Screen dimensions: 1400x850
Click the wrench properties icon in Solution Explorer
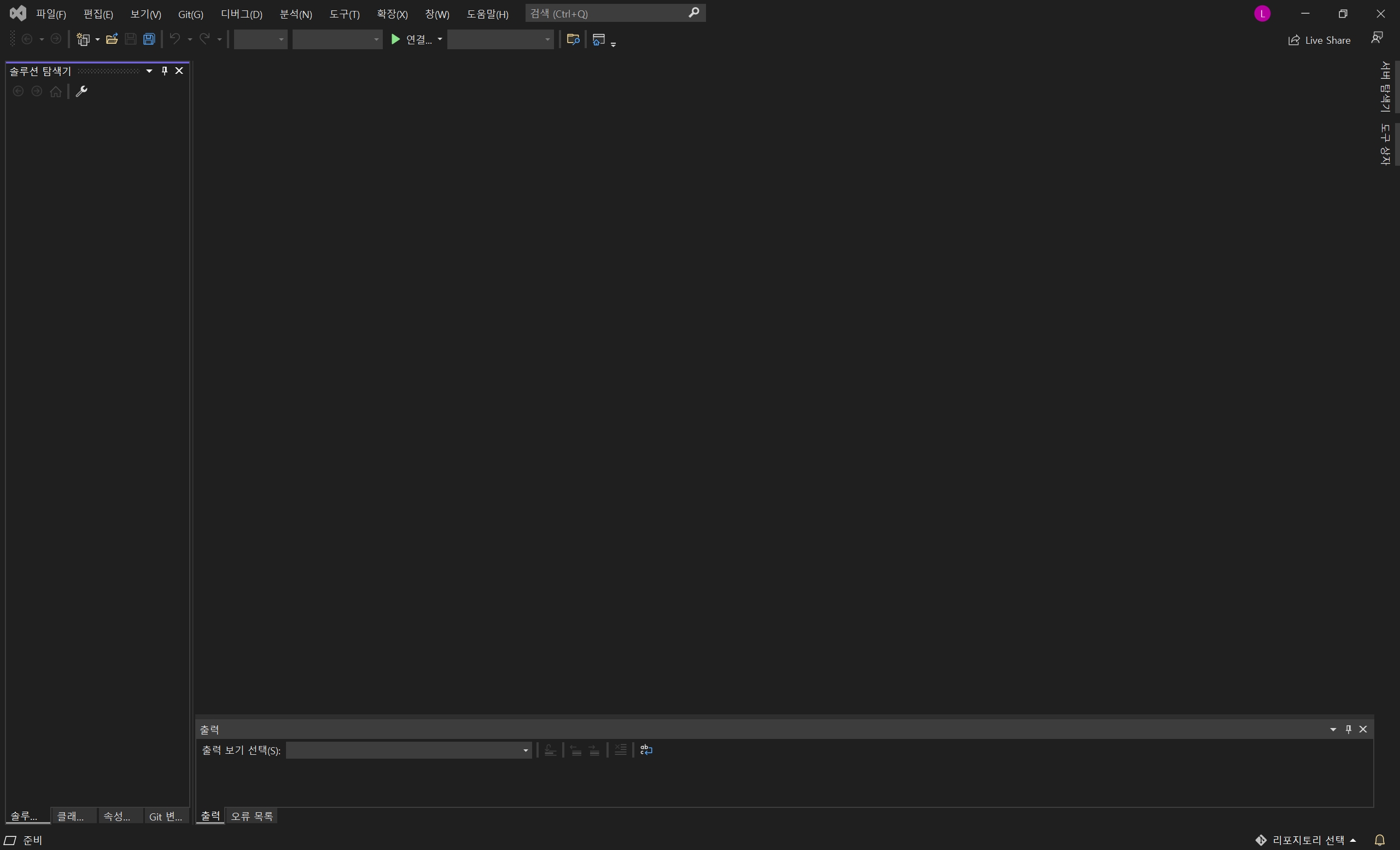[81, 91]
